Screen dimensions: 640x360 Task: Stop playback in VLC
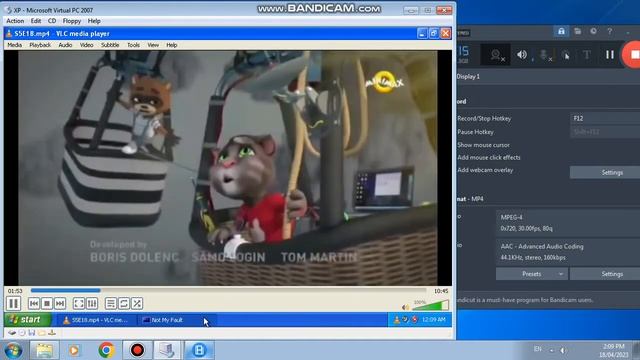pyautogui.click(x=47, y=303)
